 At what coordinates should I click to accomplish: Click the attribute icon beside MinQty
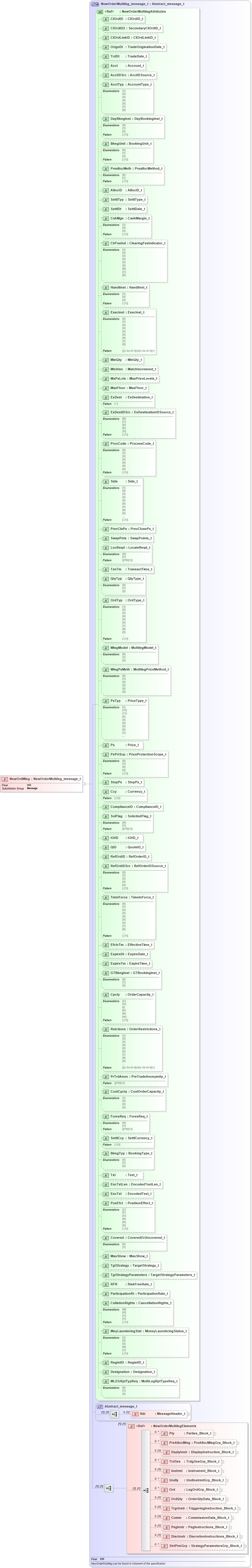coord(106,360)
